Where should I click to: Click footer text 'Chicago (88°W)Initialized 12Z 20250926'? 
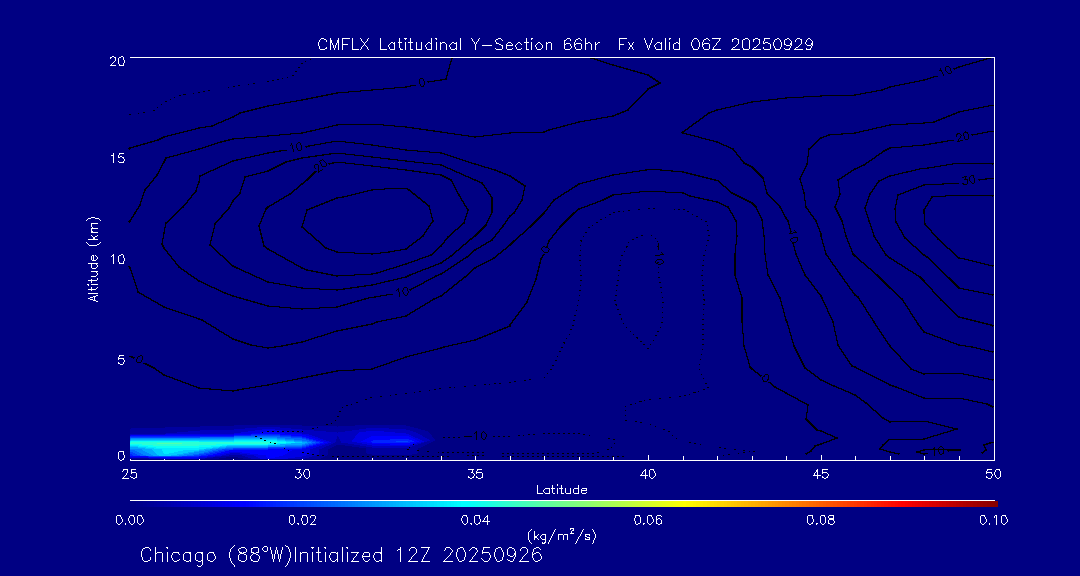pyautogui.click(x=341, y=555)
